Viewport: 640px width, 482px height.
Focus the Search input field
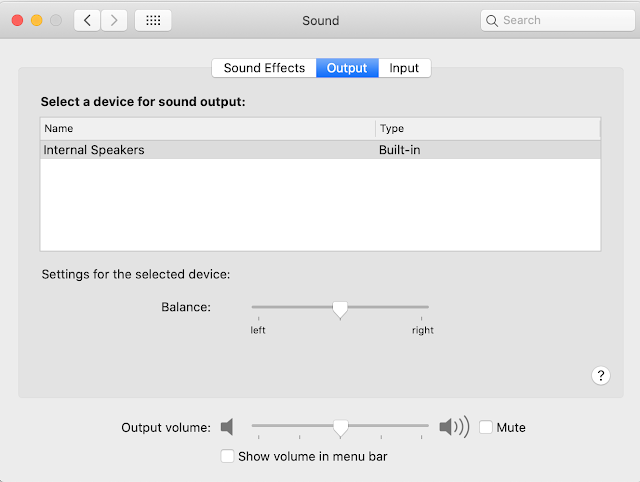[558, 20]
